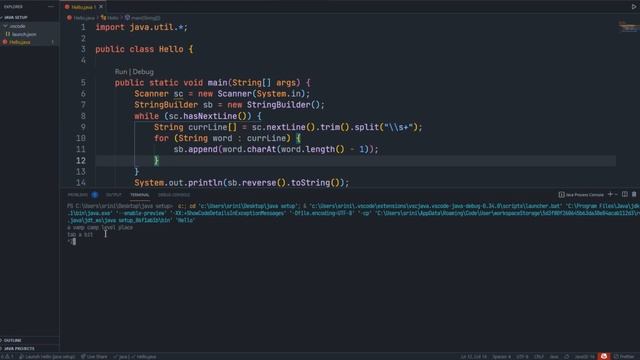The image size is (640, 360).
Task: Click the Java status icon beside Live Share
Action: [135, 356]
